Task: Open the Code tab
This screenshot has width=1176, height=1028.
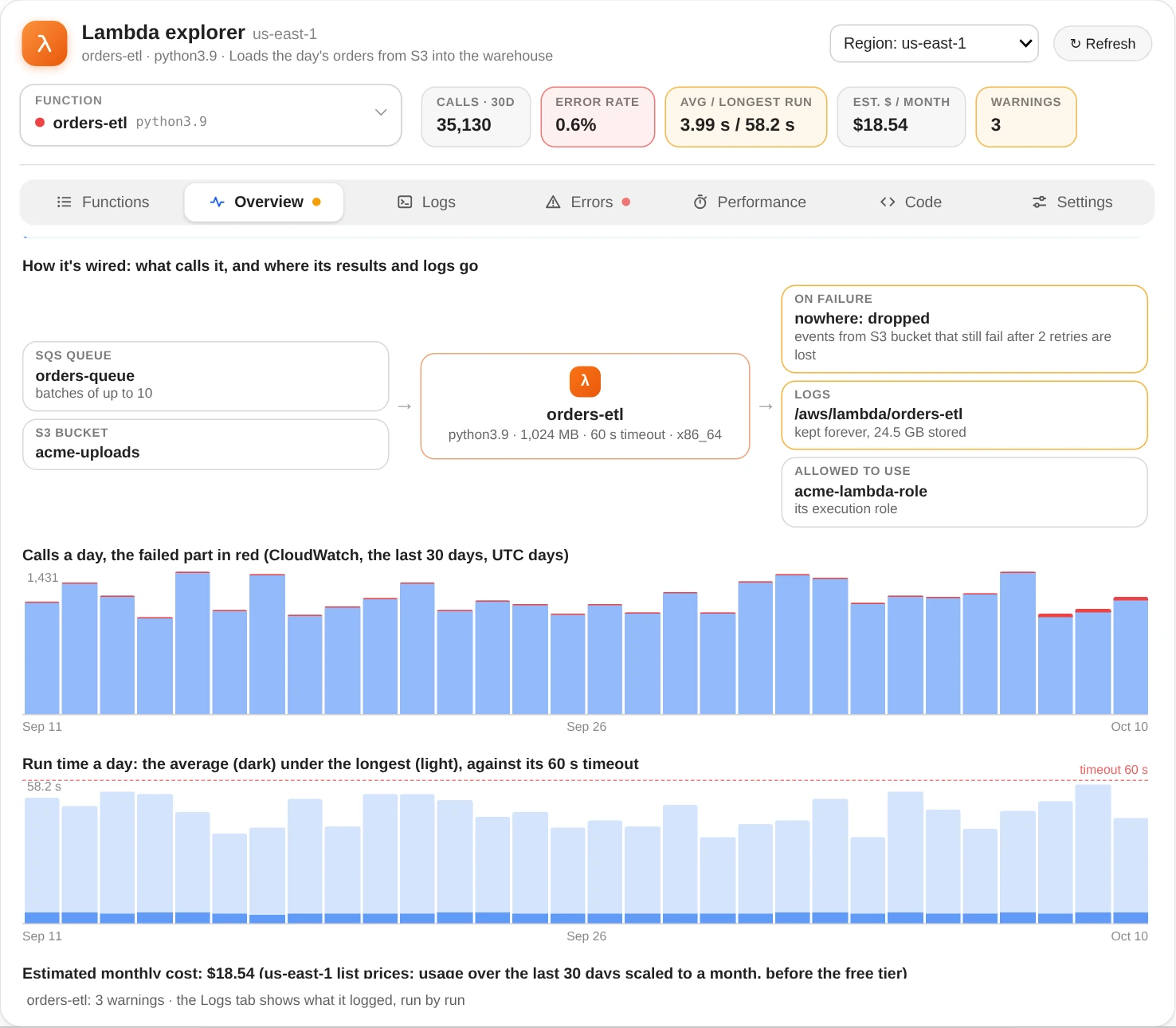Action: (911, 202)
